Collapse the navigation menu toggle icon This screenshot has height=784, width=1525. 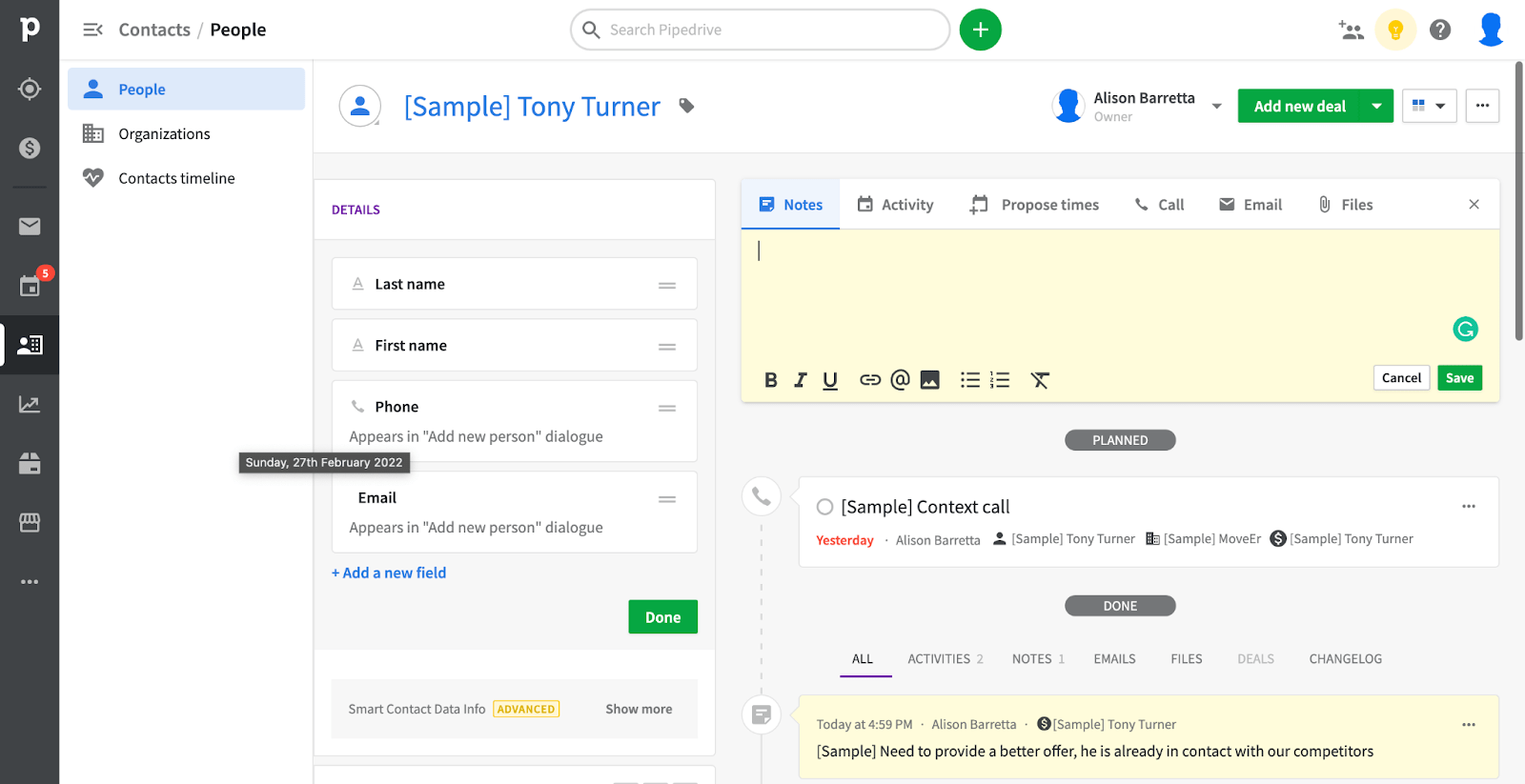pyautogui.click(x=92, y=30)
